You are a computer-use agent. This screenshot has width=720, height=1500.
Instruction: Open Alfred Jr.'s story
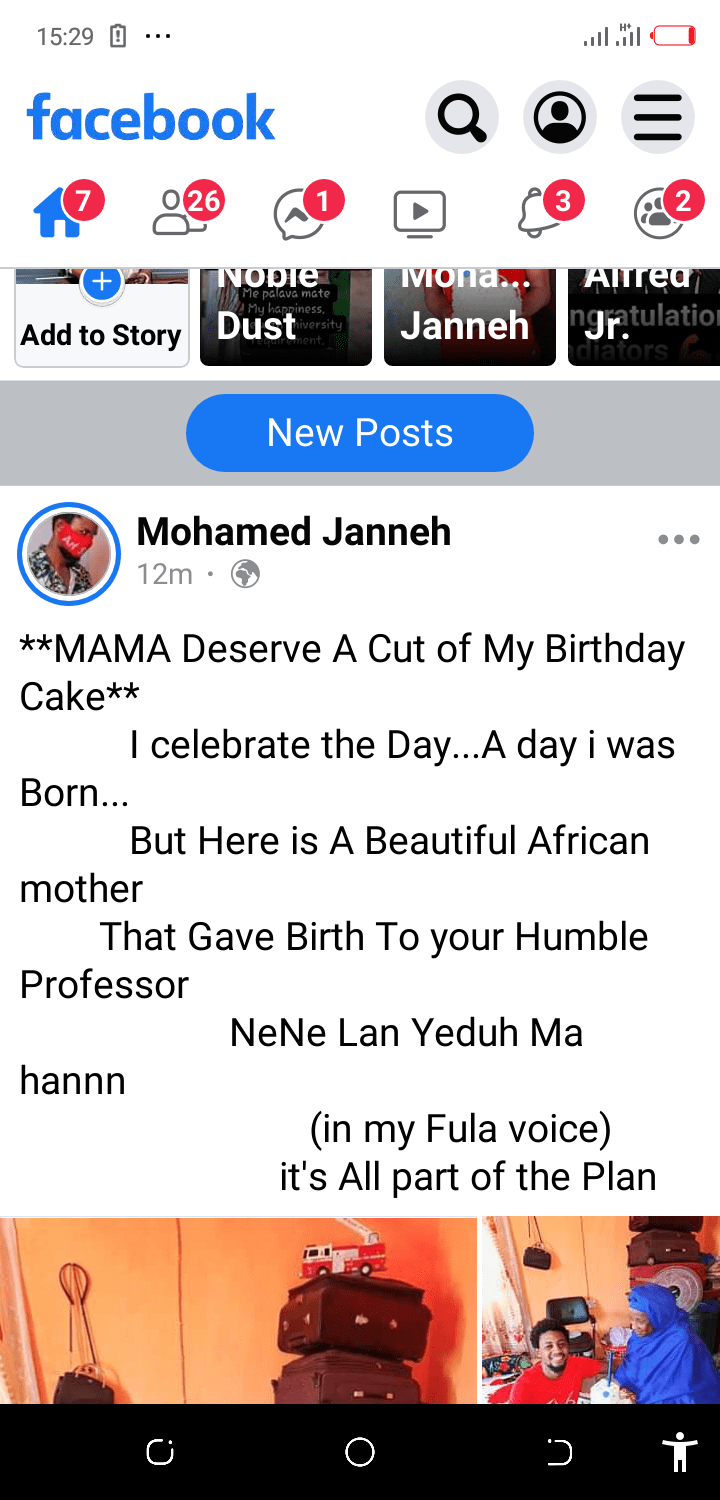point(643,318)
